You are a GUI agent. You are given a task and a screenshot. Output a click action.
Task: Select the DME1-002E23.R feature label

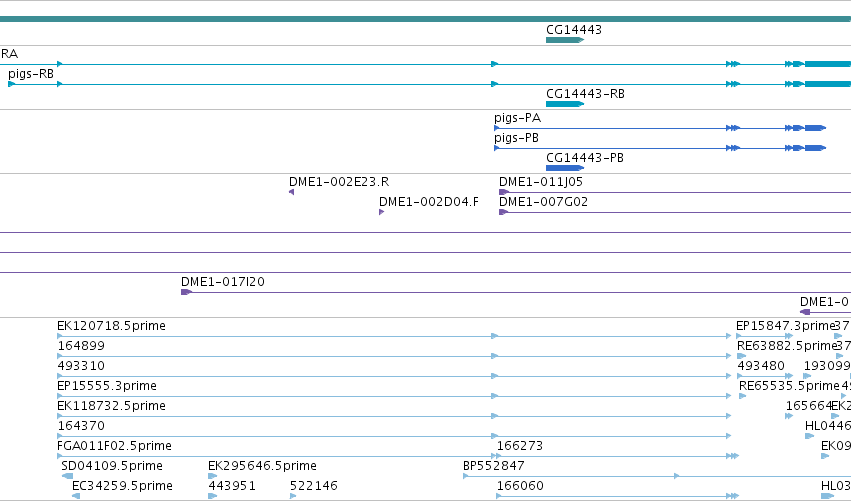339,182
